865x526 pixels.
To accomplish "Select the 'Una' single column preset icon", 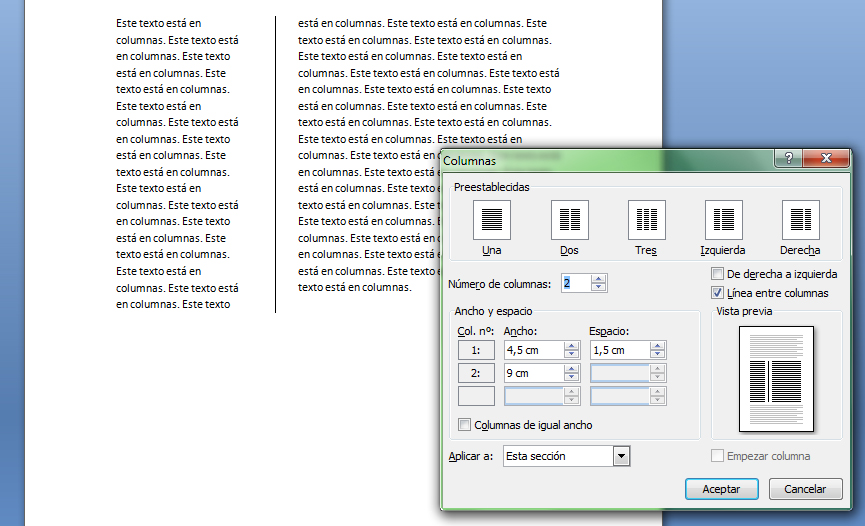I will (491, 219).
